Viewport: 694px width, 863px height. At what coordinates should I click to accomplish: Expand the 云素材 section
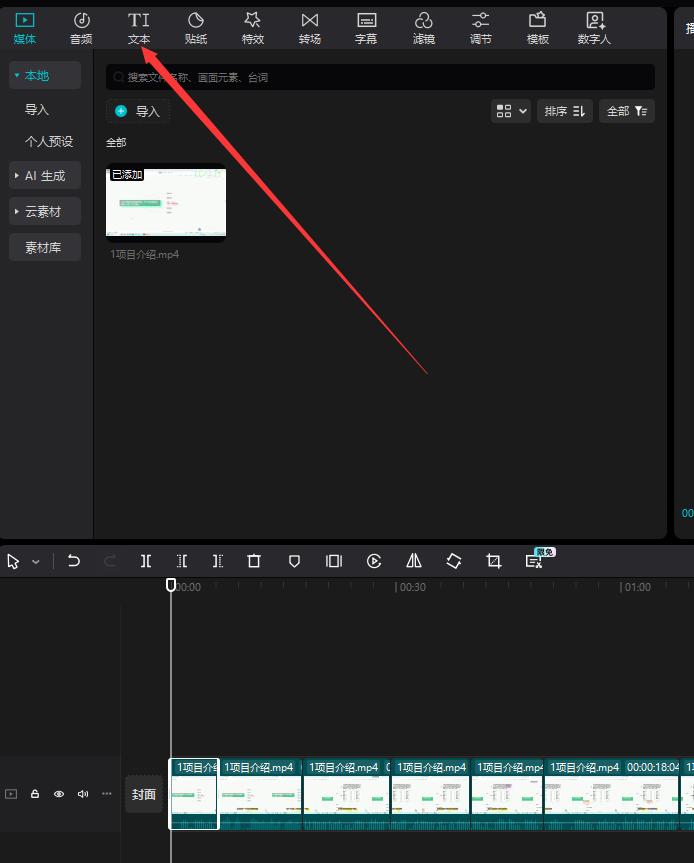point(45,212)
